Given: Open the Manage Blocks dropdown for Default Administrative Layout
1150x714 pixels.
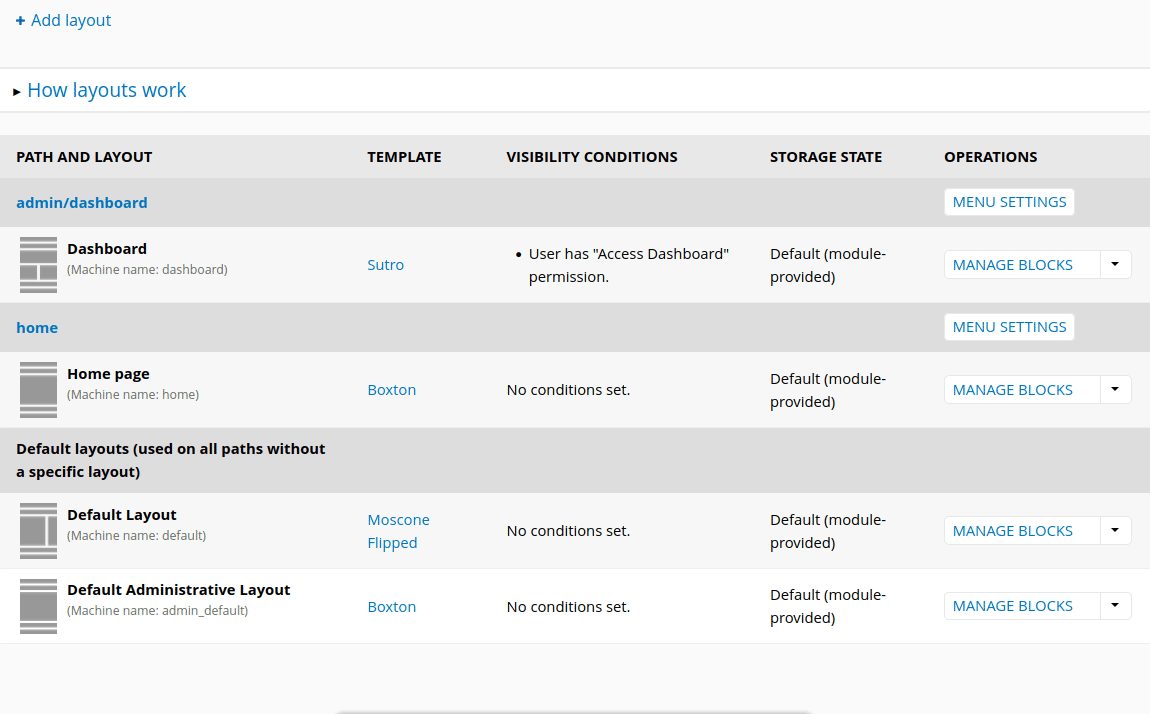Looking at the screenshot, I should (1114, 606).
